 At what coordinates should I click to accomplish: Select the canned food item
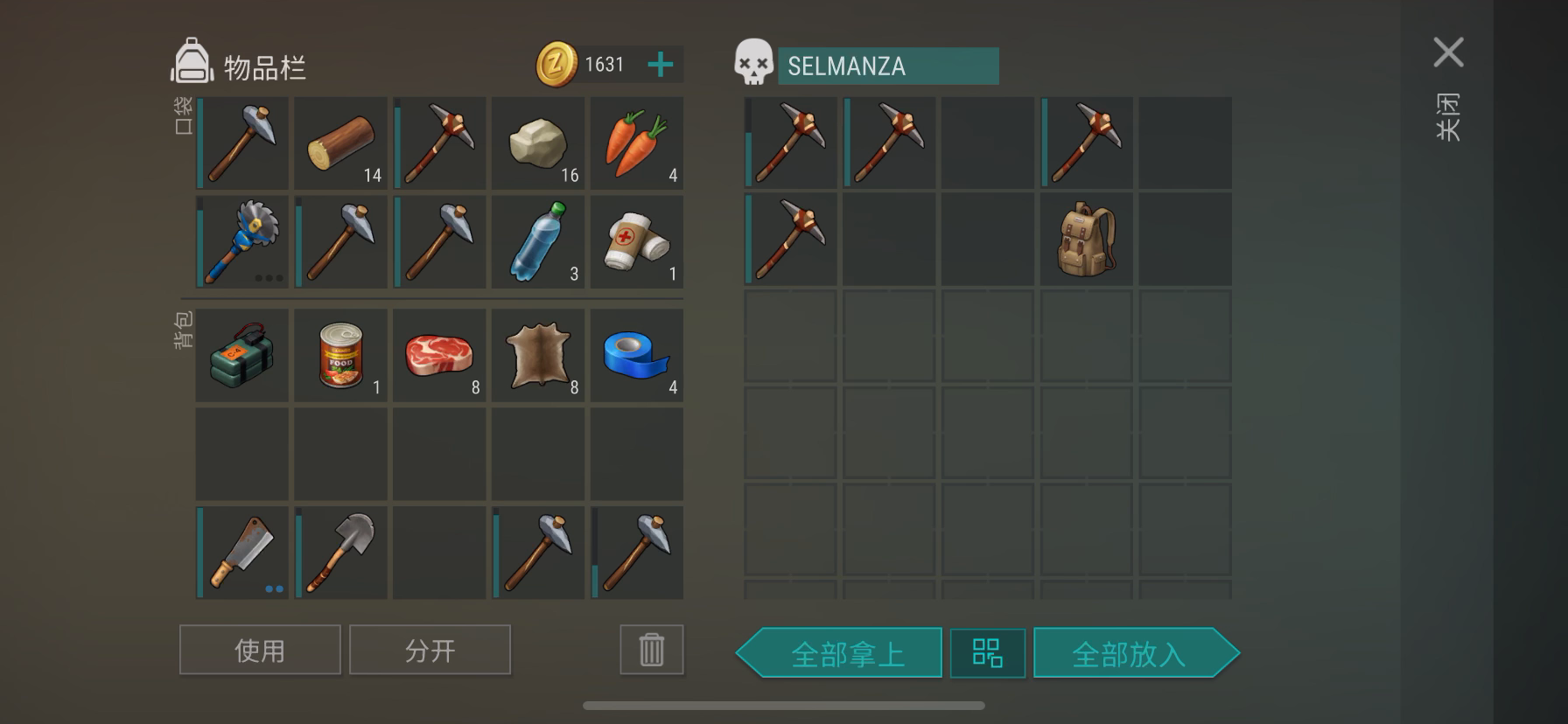click(x=340, y=355)
